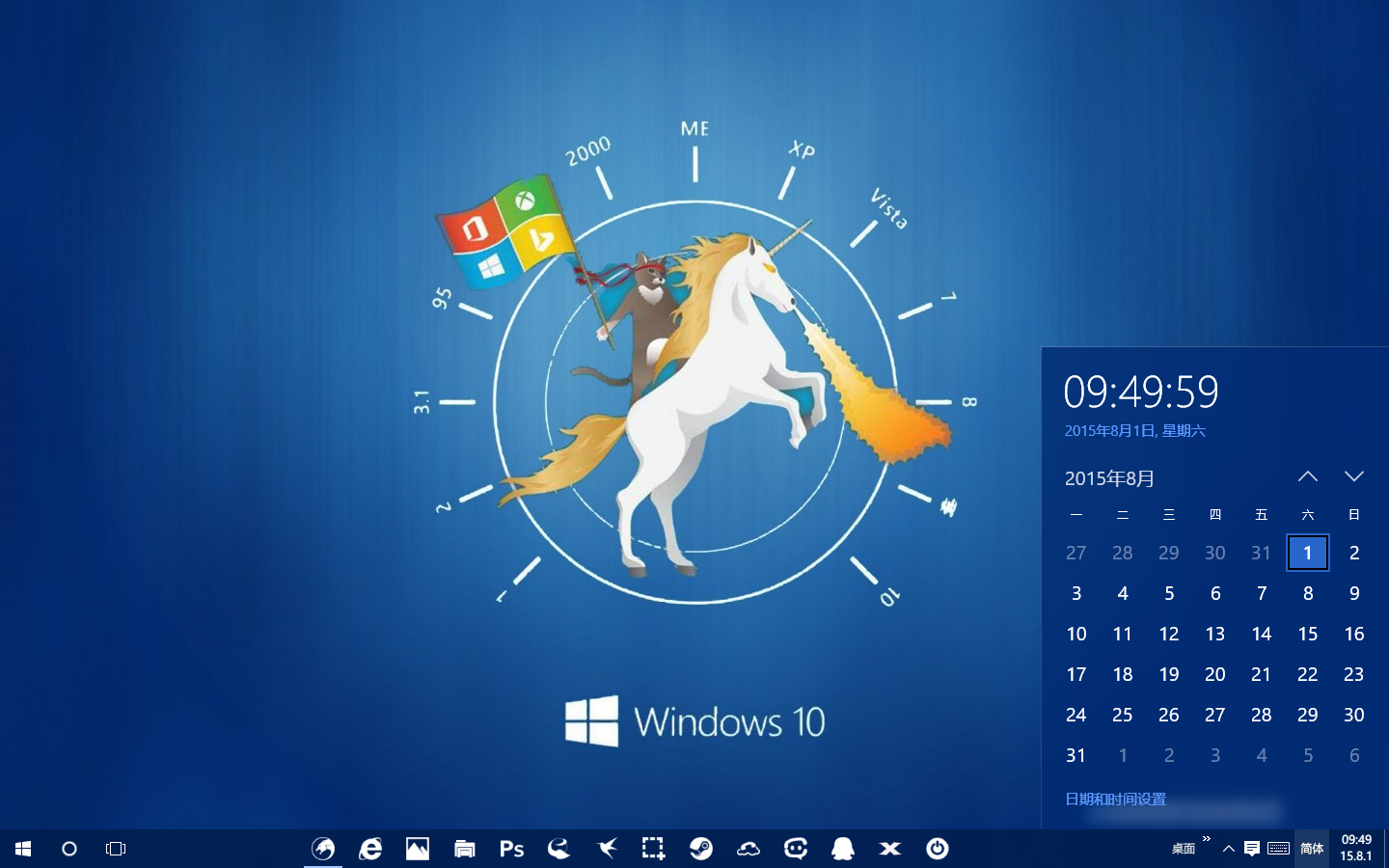Open File Explorer from the taskbar
This screenshot has height=868, width=1389.
[x=465, y=849]
